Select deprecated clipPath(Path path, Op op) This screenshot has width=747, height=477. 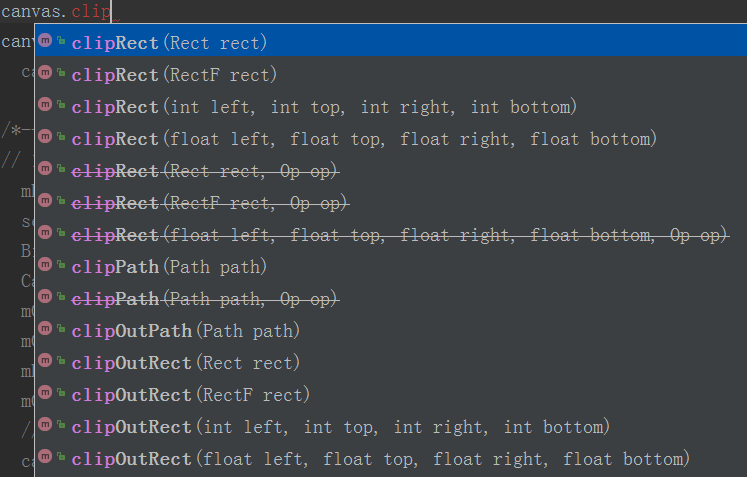391,299
